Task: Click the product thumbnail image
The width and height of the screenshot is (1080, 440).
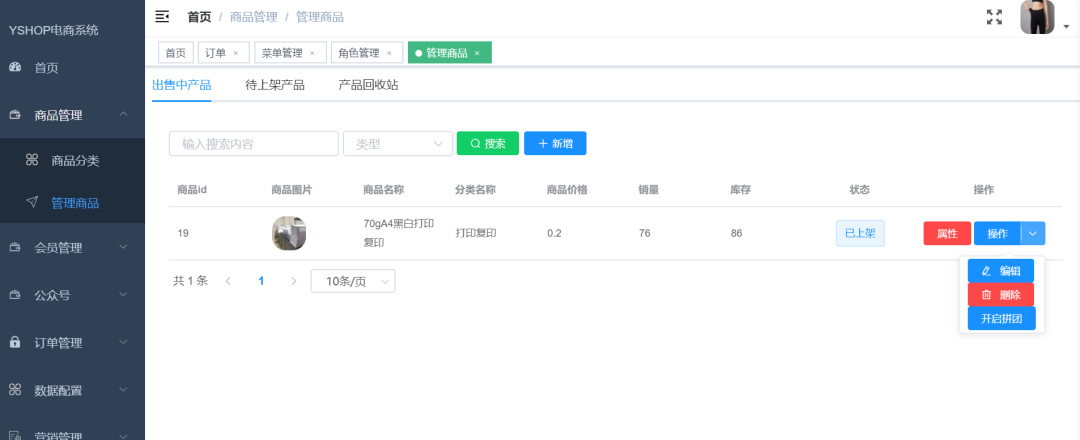Action: (x=289, y=233)
